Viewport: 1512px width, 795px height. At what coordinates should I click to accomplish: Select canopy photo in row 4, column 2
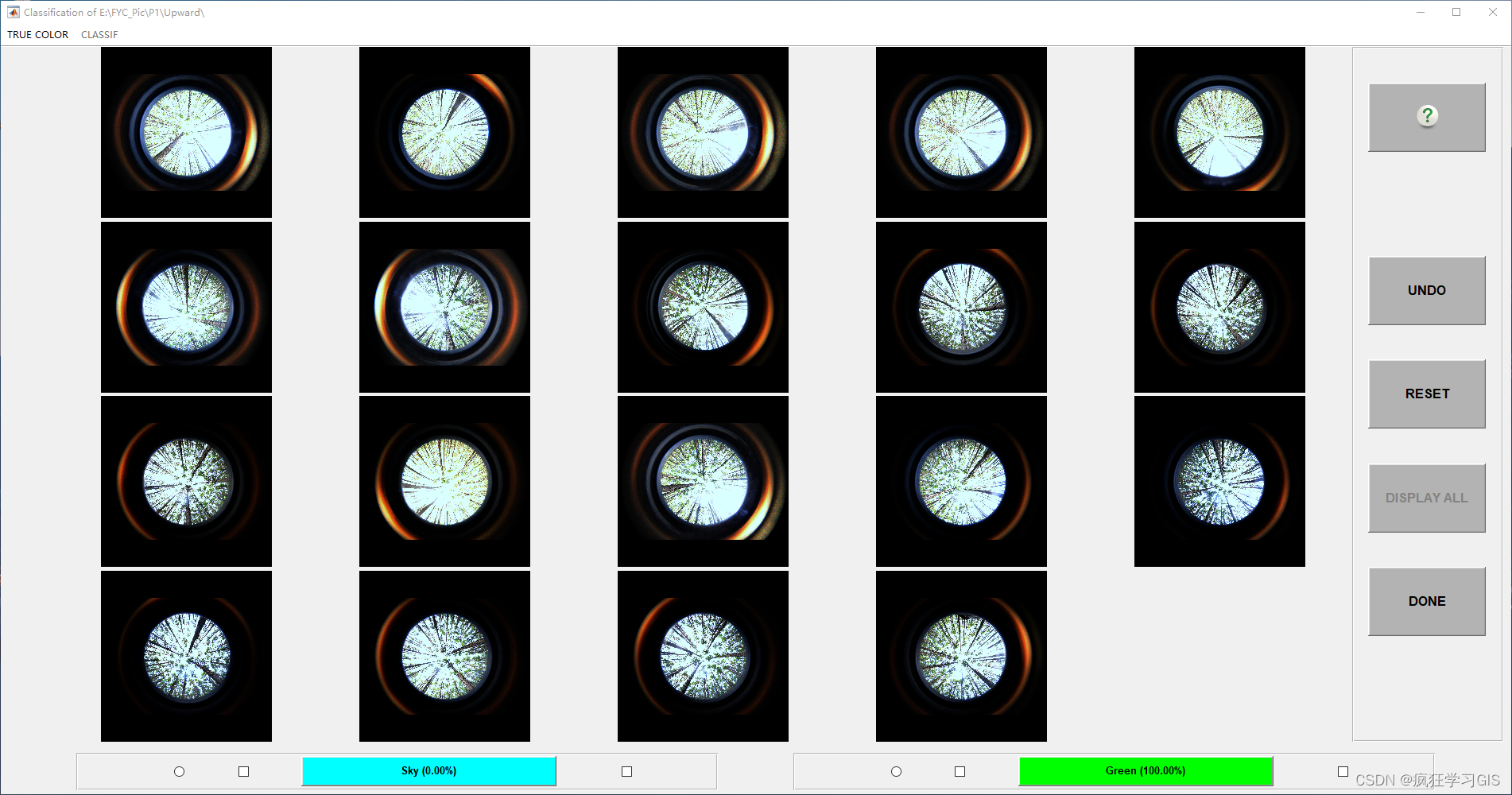pos(444,656)
